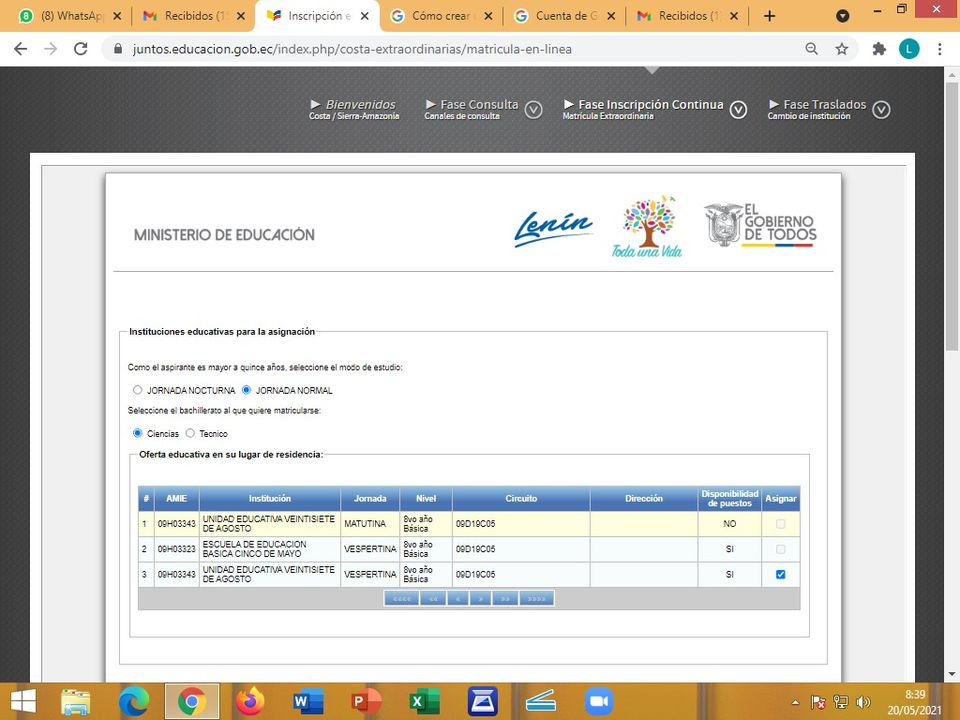Click the browser reload page icon
The height and width of the screenshot is (720, 960).
(78, 48)
